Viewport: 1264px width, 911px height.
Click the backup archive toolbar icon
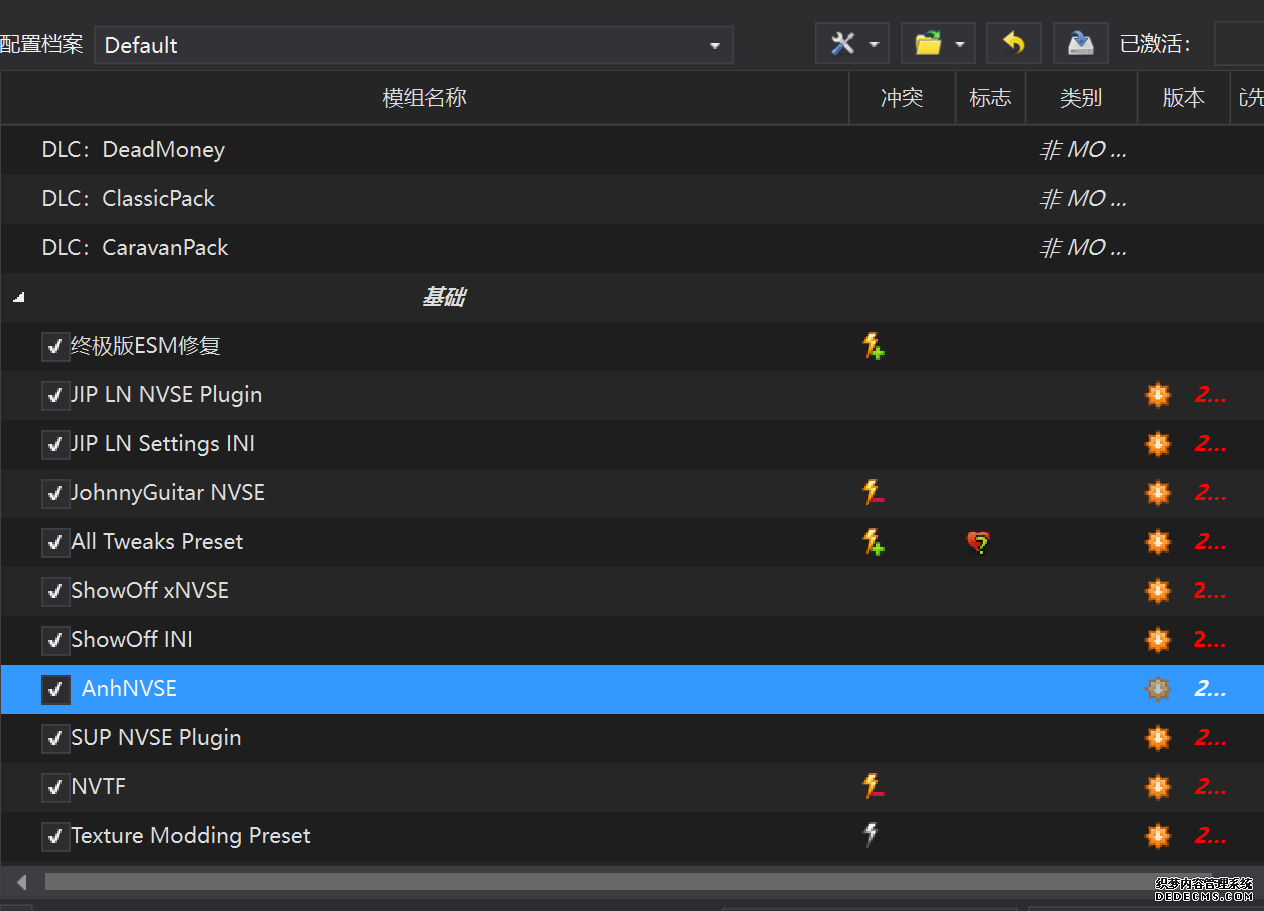click(1080, 44)
